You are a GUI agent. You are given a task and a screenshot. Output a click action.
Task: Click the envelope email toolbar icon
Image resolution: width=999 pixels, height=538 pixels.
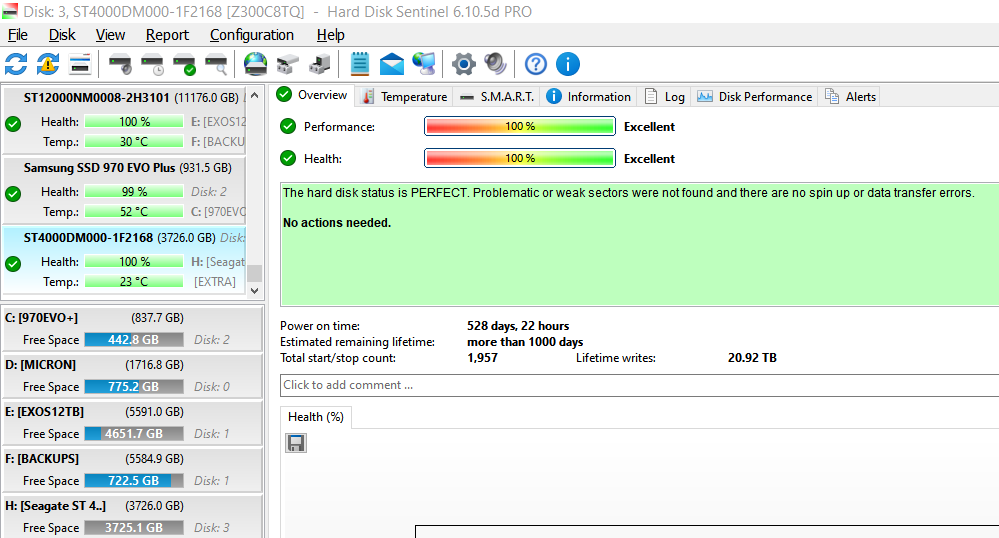click(x=391, y=64)
